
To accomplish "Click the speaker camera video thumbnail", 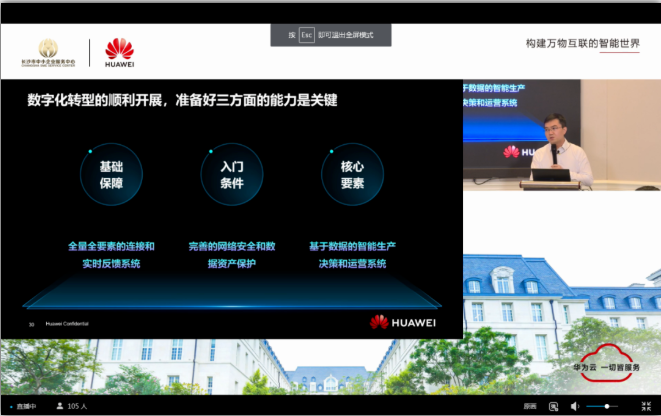I will click(562, 135).
